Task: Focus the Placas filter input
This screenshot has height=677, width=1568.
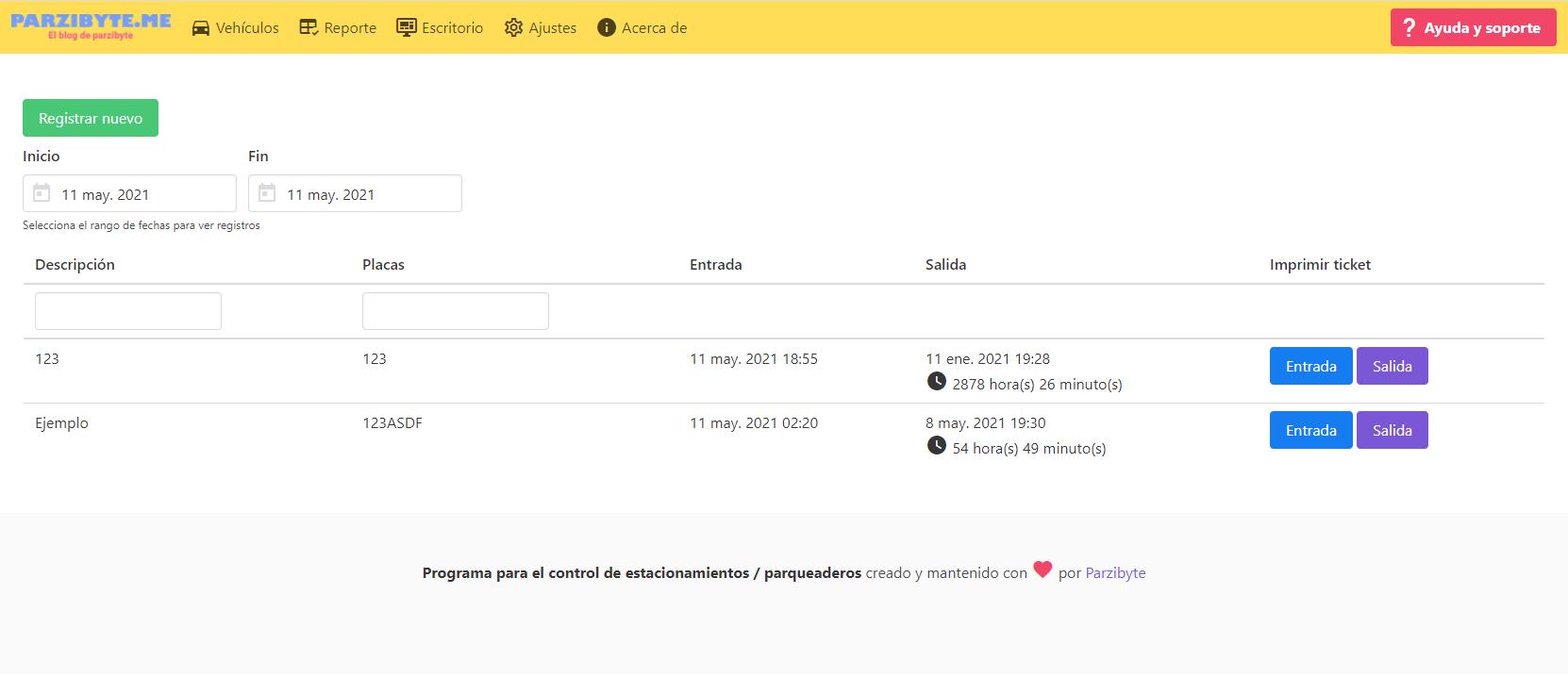Action: pos(455,311)
